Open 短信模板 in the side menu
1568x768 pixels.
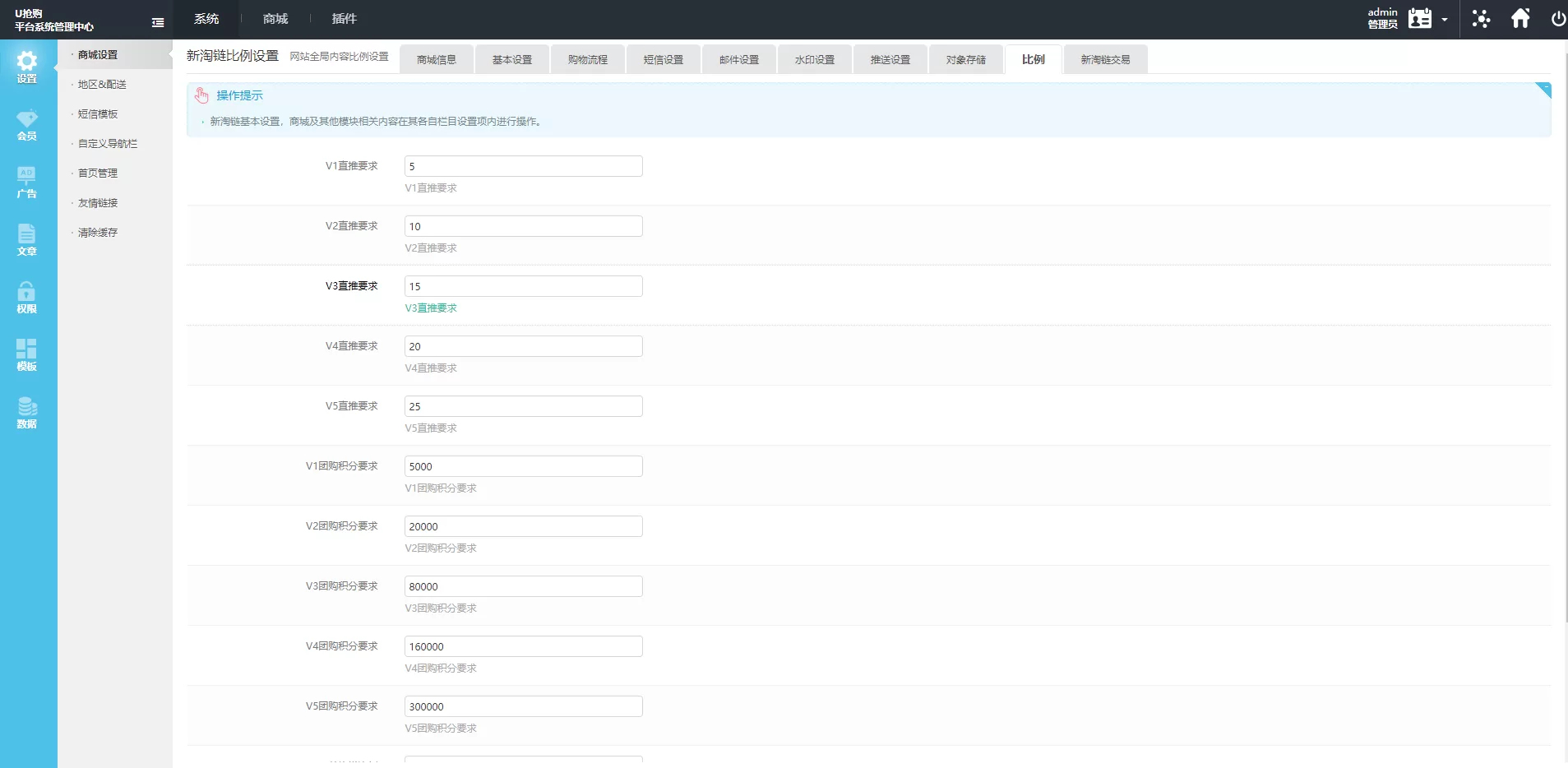tap(98, 114)
